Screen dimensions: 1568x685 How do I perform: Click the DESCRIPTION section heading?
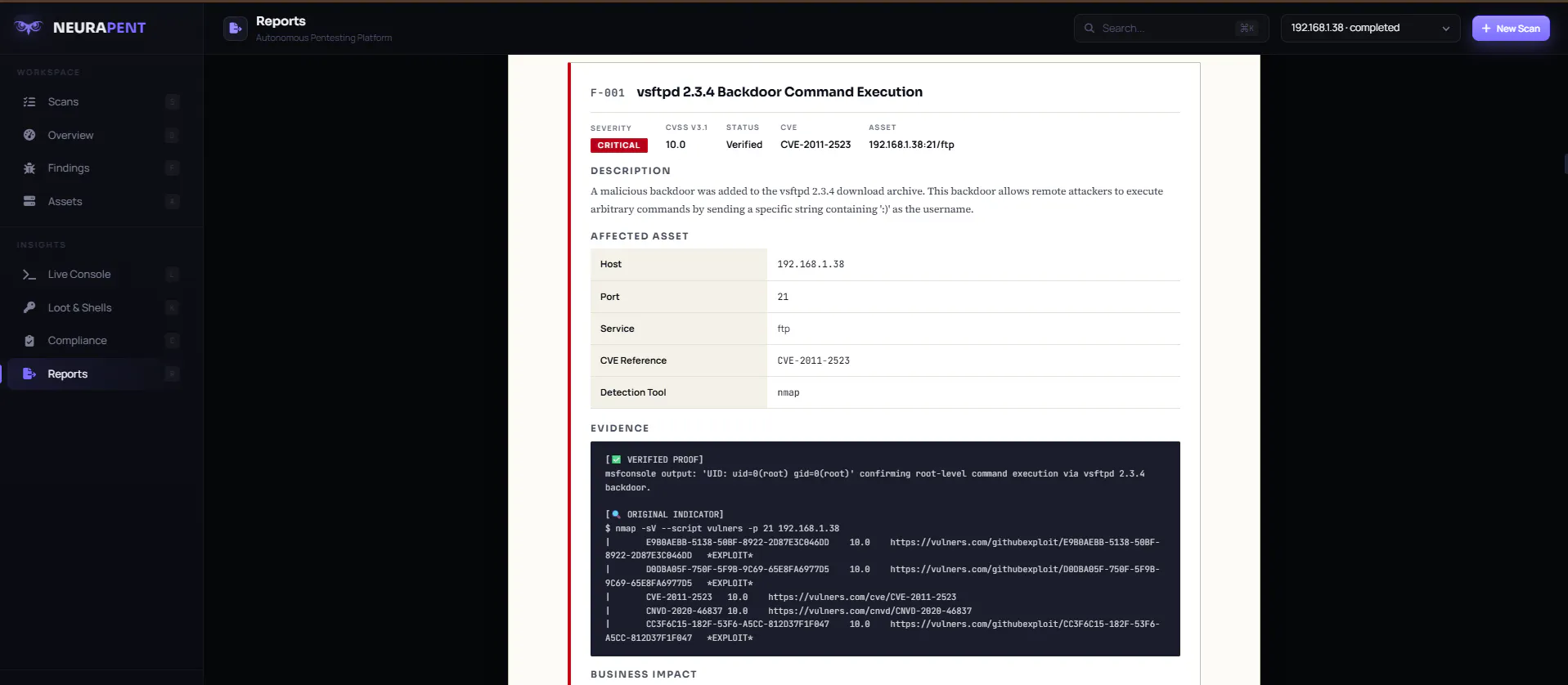[631, 171]
